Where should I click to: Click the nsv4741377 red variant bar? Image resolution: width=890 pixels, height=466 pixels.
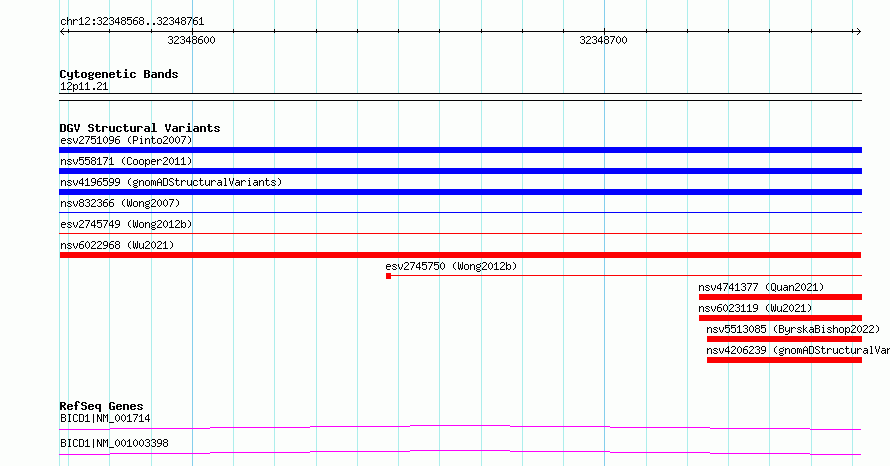[780, 297]
